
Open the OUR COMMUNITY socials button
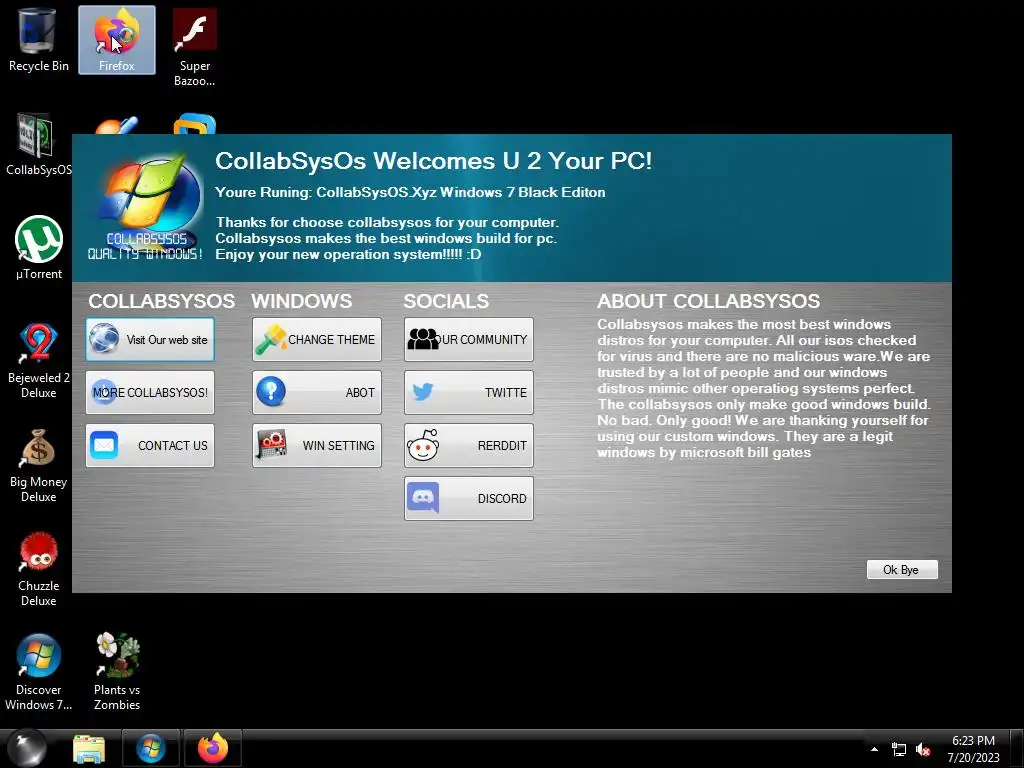[469, 340]
